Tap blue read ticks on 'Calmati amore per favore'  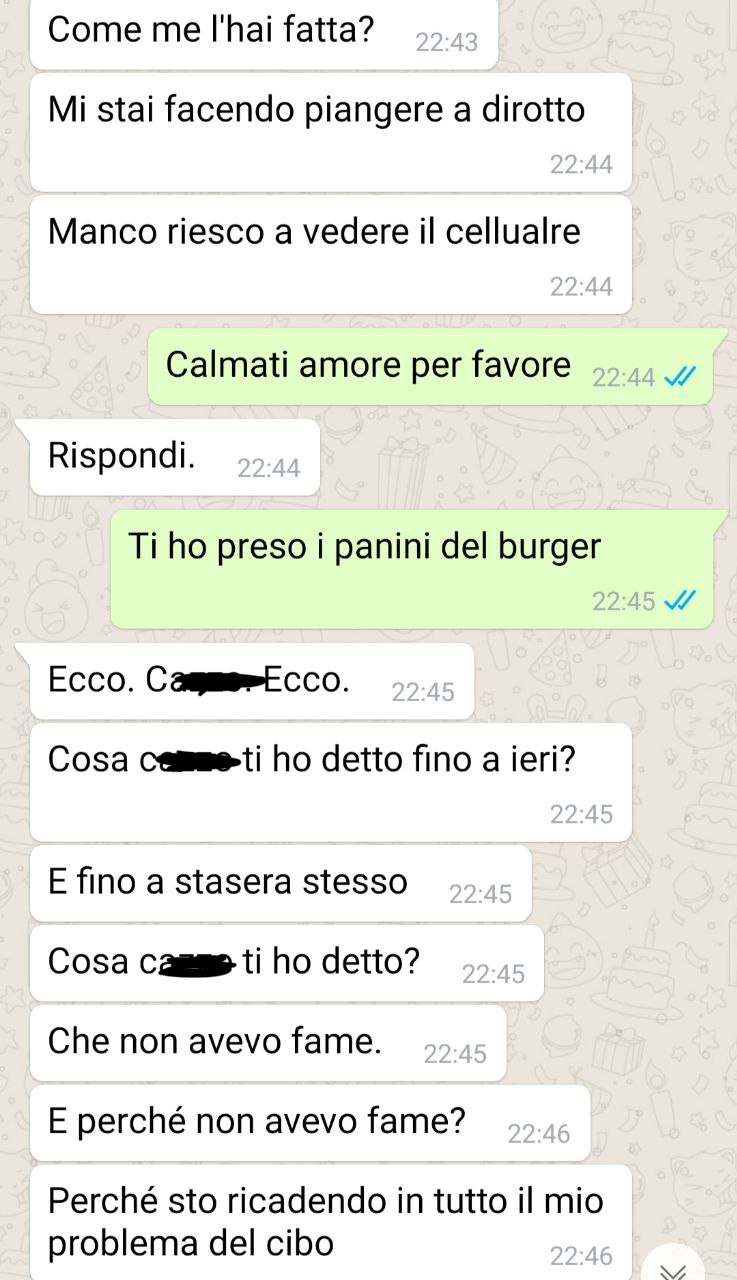(x=681, y=377)
